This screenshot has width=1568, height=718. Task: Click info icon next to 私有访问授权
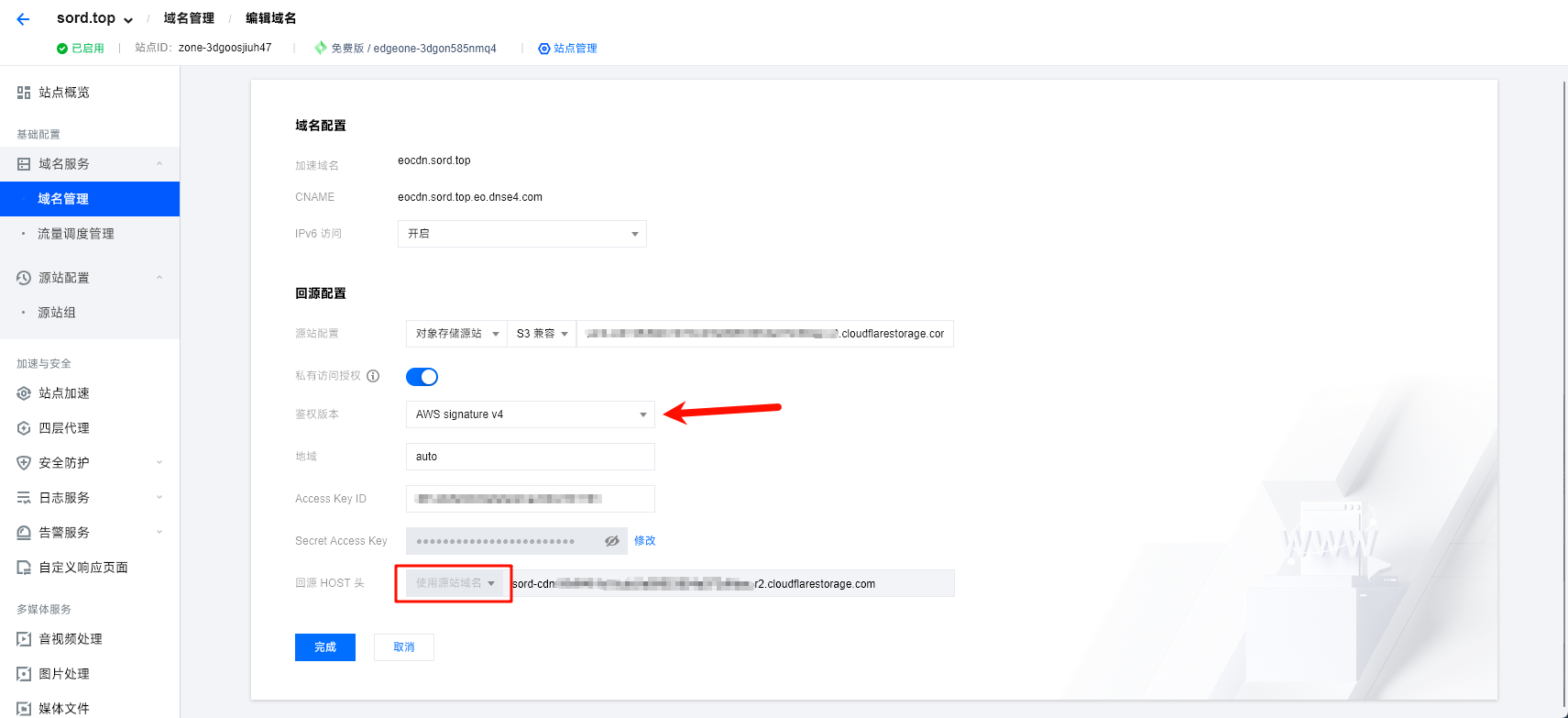click(373, 376)
